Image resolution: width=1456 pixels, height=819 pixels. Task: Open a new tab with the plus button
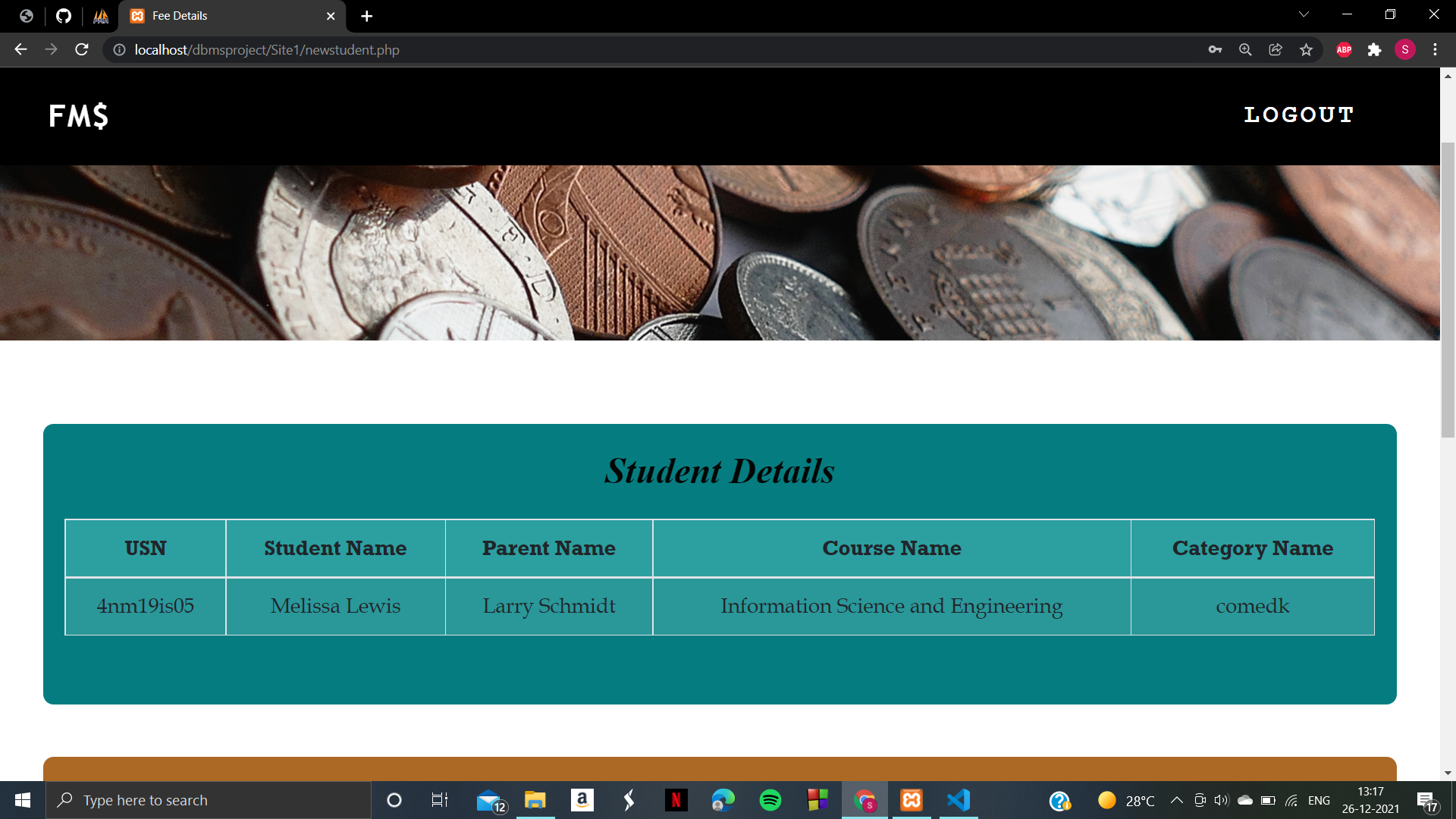coord(367,15)
